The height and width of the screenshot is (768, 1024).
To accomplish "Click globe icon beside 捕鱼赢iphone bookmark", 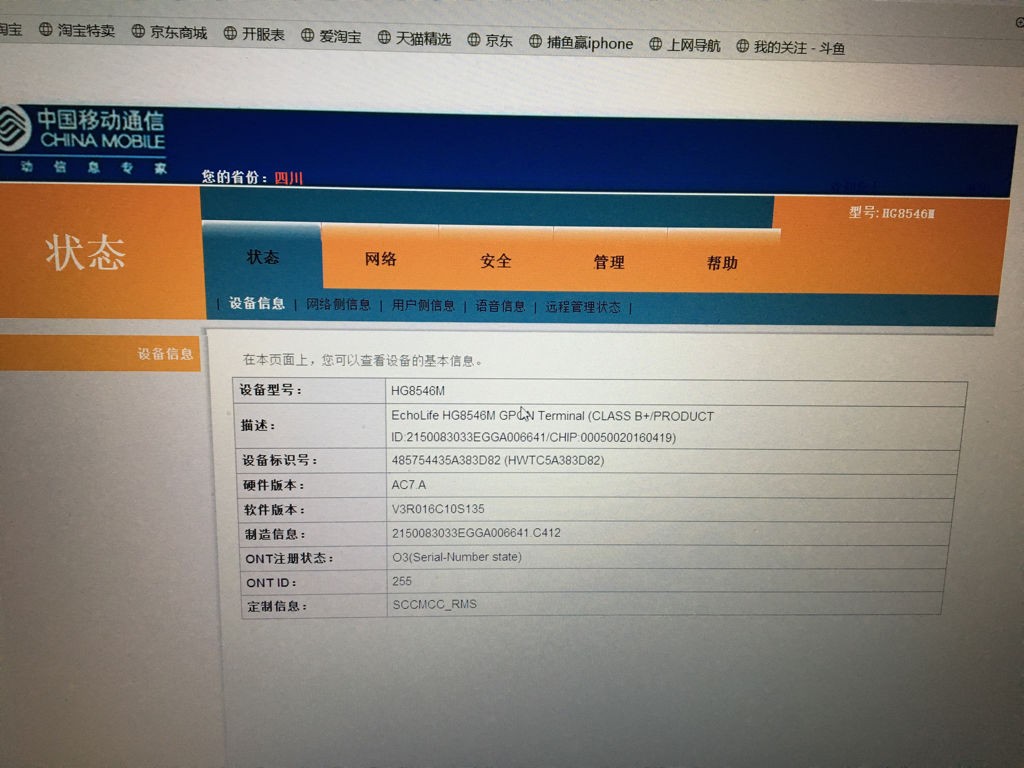I will pyautogui.click(x=536, y=42).
